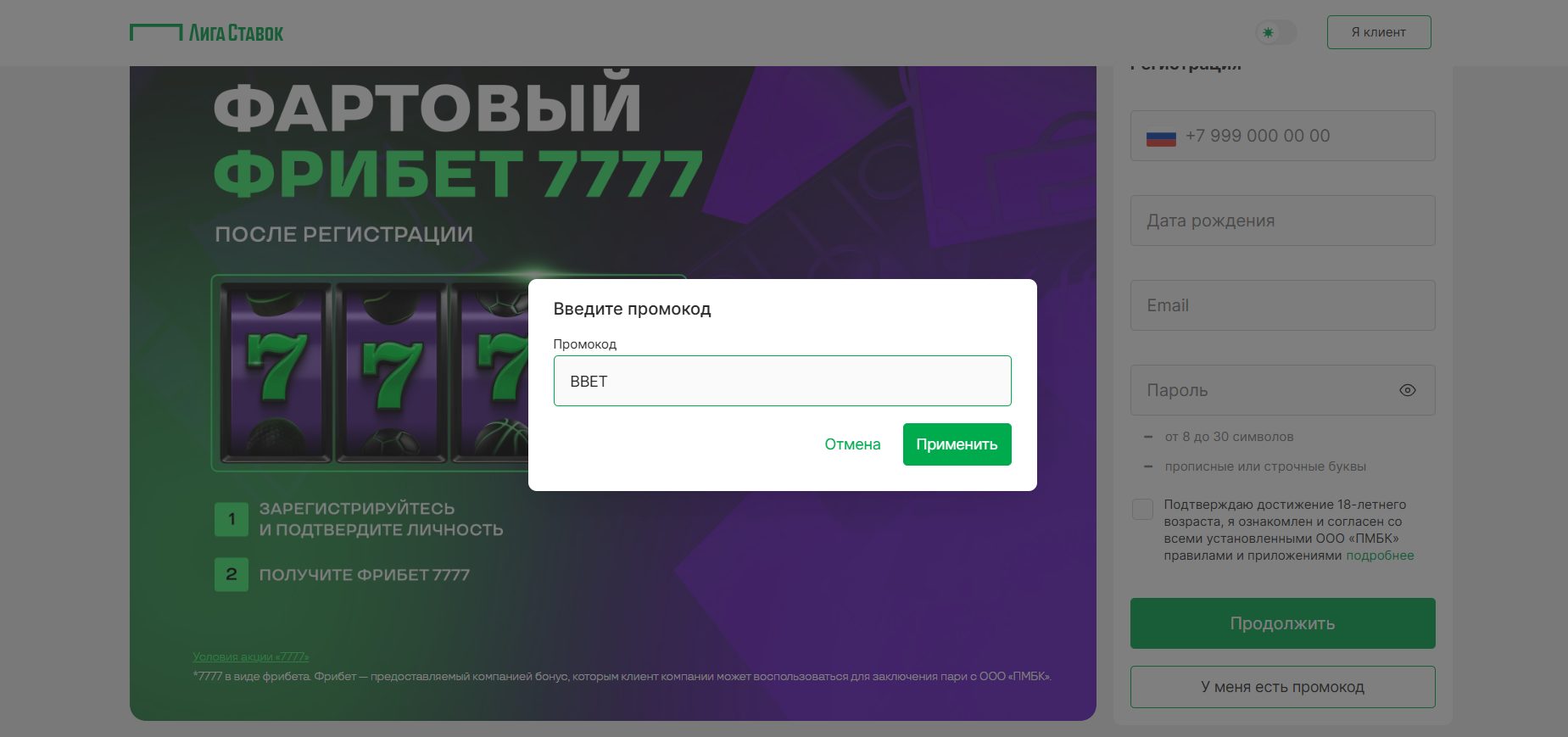Screen dimensions: 1568x737
Task: Click the Лига Ставок logo
Action: click(x=206, y=32)
